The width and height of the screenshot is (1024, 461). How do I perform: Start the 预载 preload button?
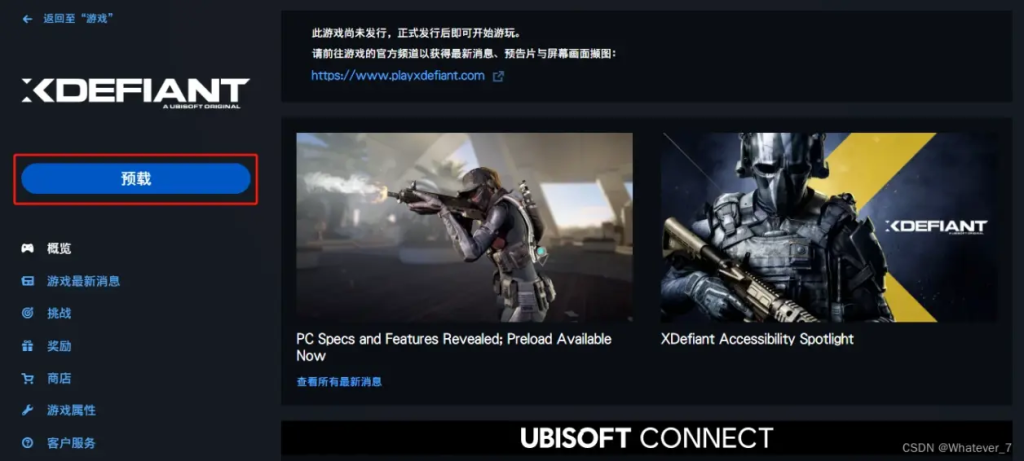pyautogui.click(x=136, y=179)
